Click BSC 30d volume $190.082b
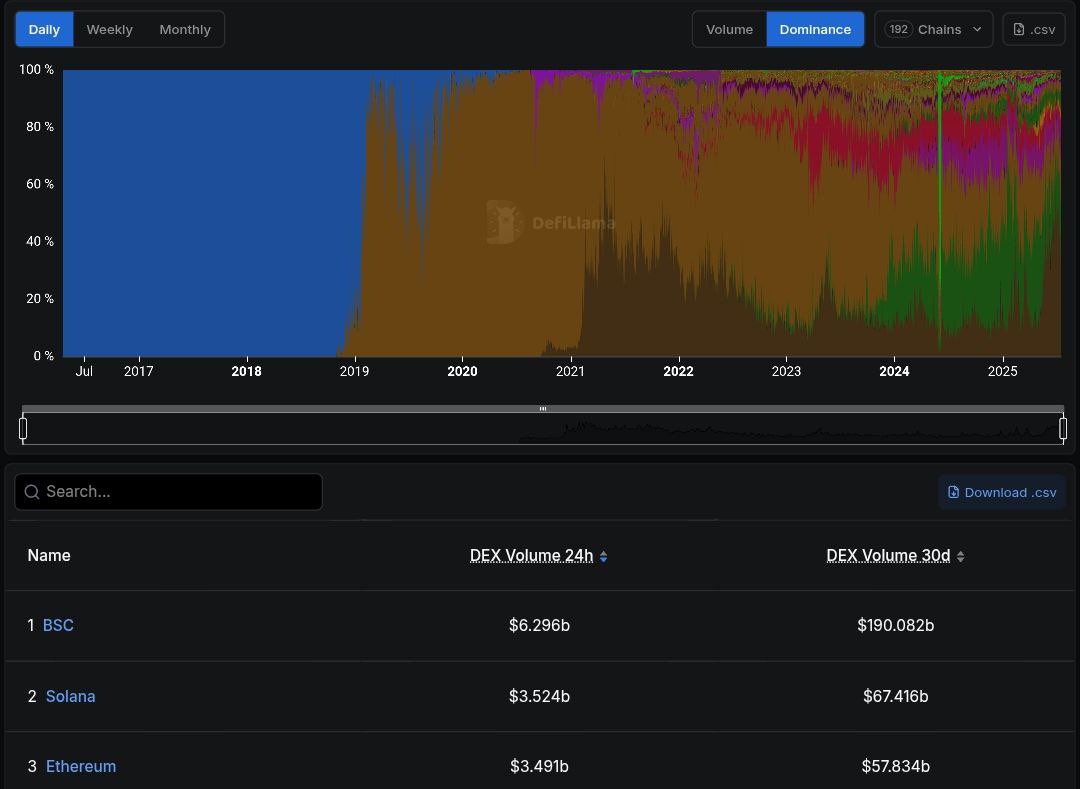 tap(895, 625)
